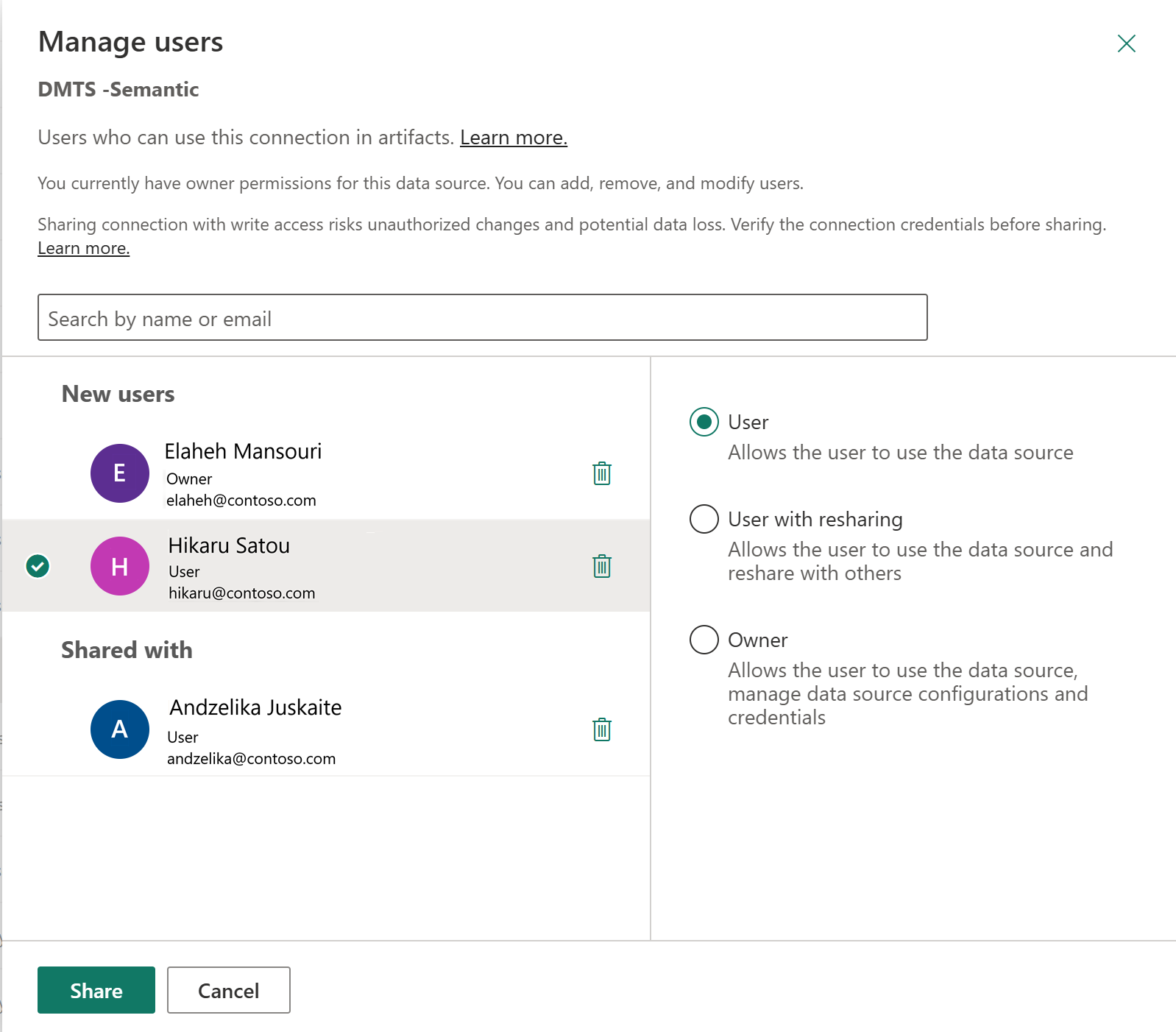The width and height of the screenshot is (1176, 1032).
Task: Click the Share button
Action: coord(96,990)
